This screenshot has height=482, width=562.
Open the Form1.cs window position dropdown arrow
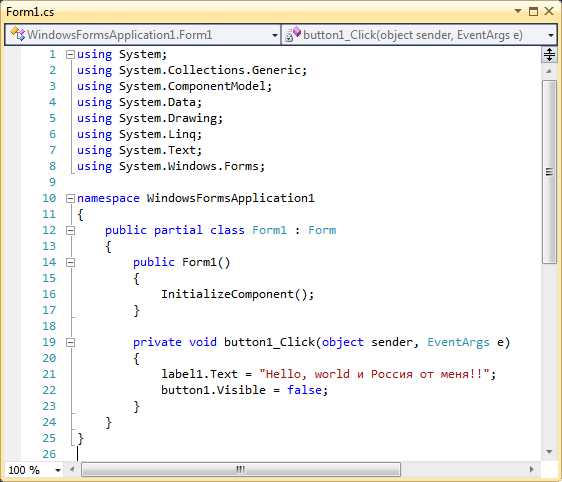pos(518,11)
